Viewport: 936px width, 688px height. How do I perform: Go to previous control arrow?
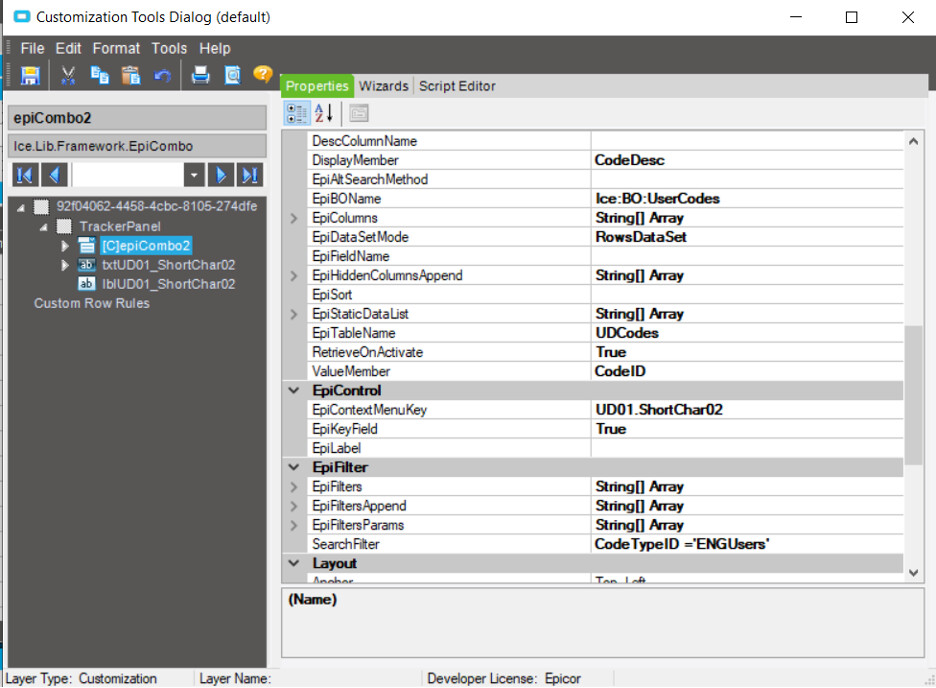click(x=54, y=175)
